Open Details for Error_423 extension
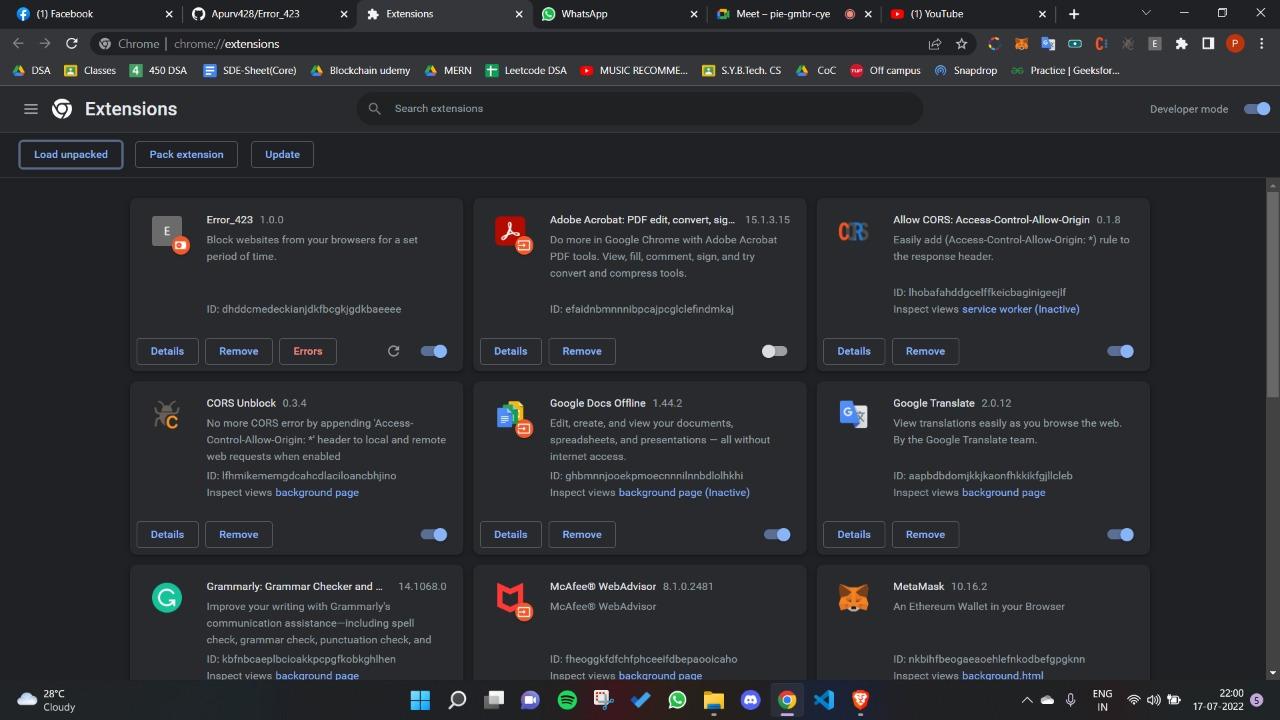This screenshot has width=1280, height=720. 167,351
